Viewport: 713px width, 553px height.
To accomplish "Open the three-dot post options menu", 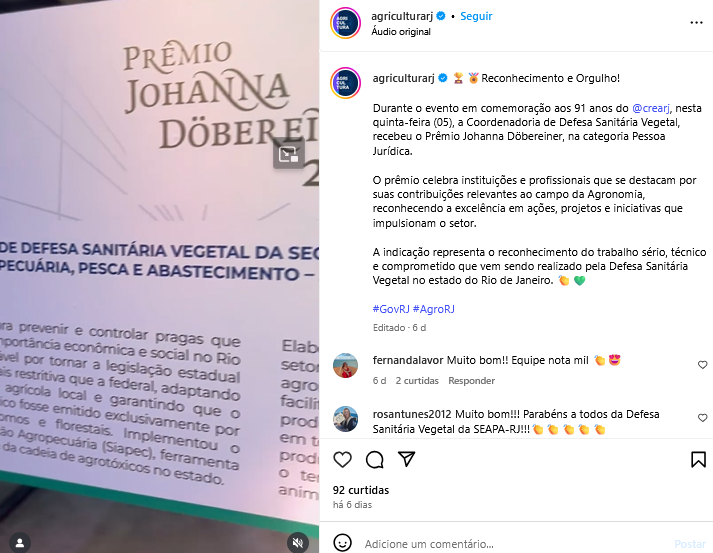I will point(696,23).
